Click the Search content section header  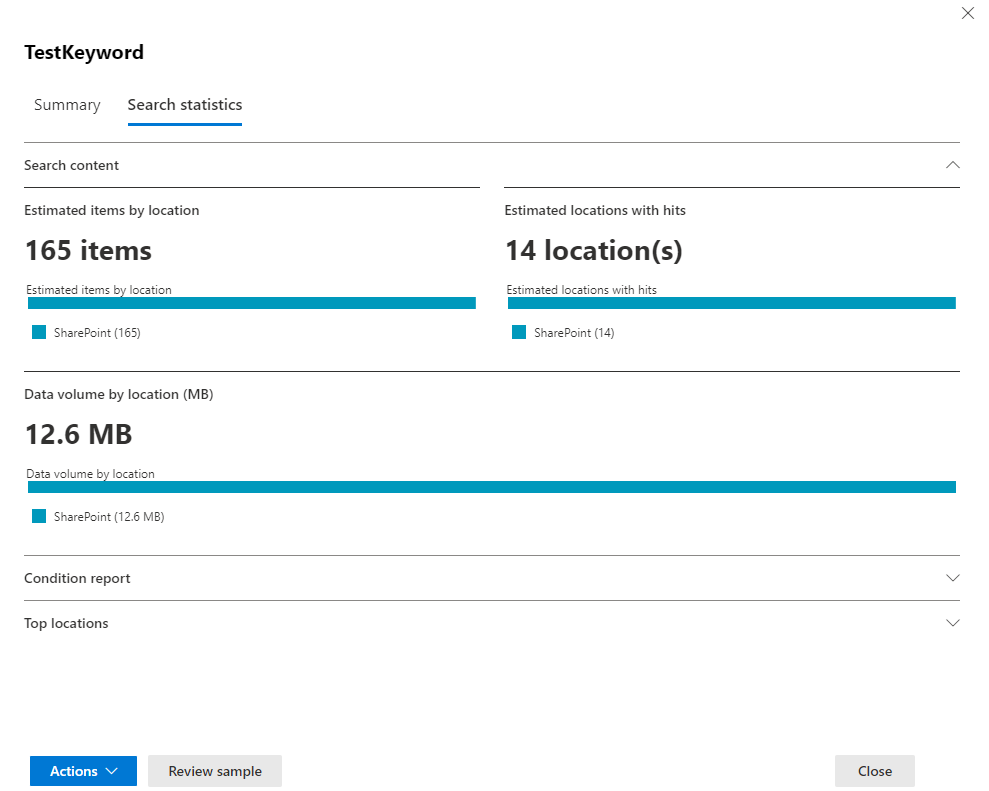(71, 165)
